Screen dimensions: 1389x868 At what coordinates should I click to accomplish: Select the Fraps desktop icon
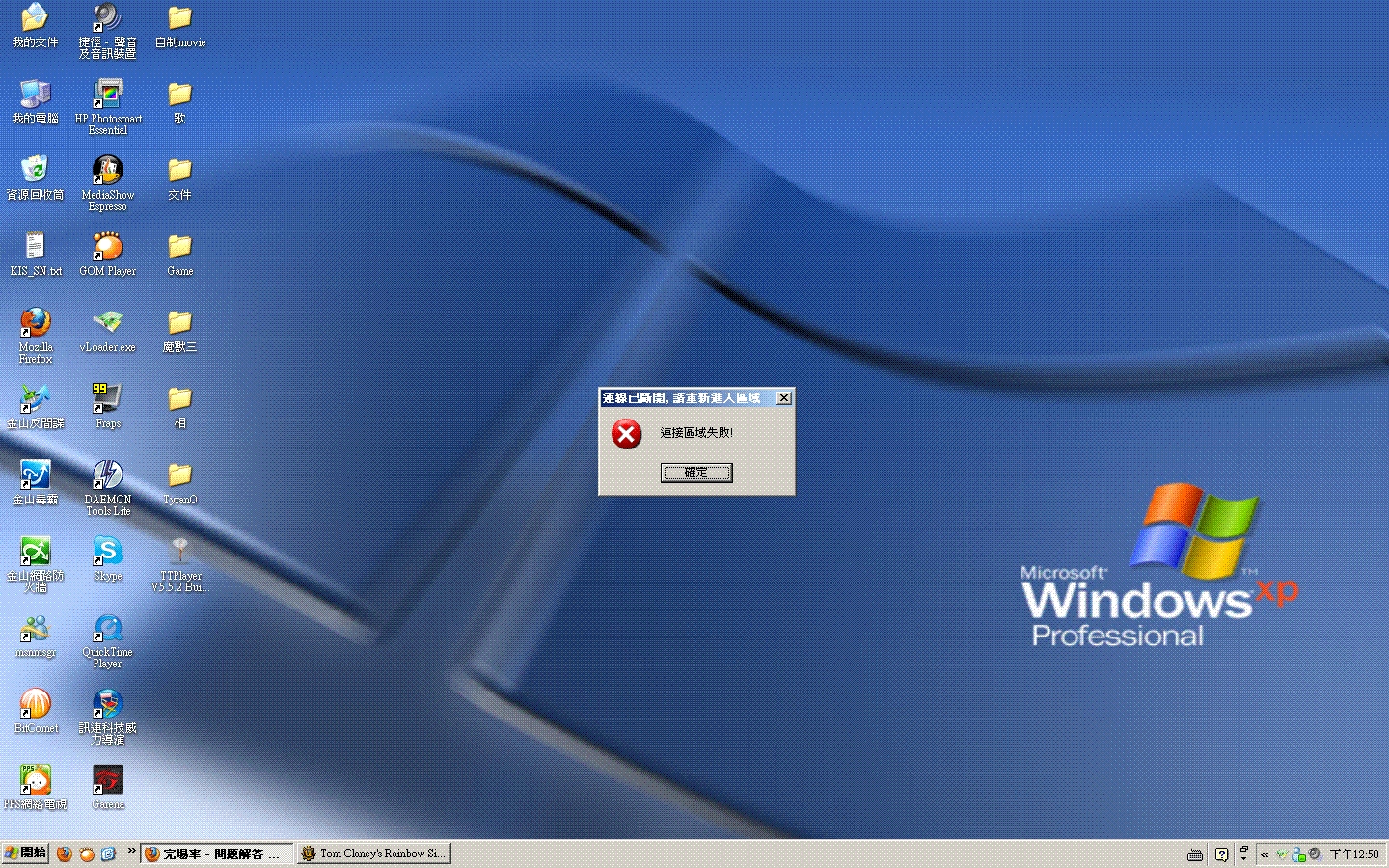point(107,399)
